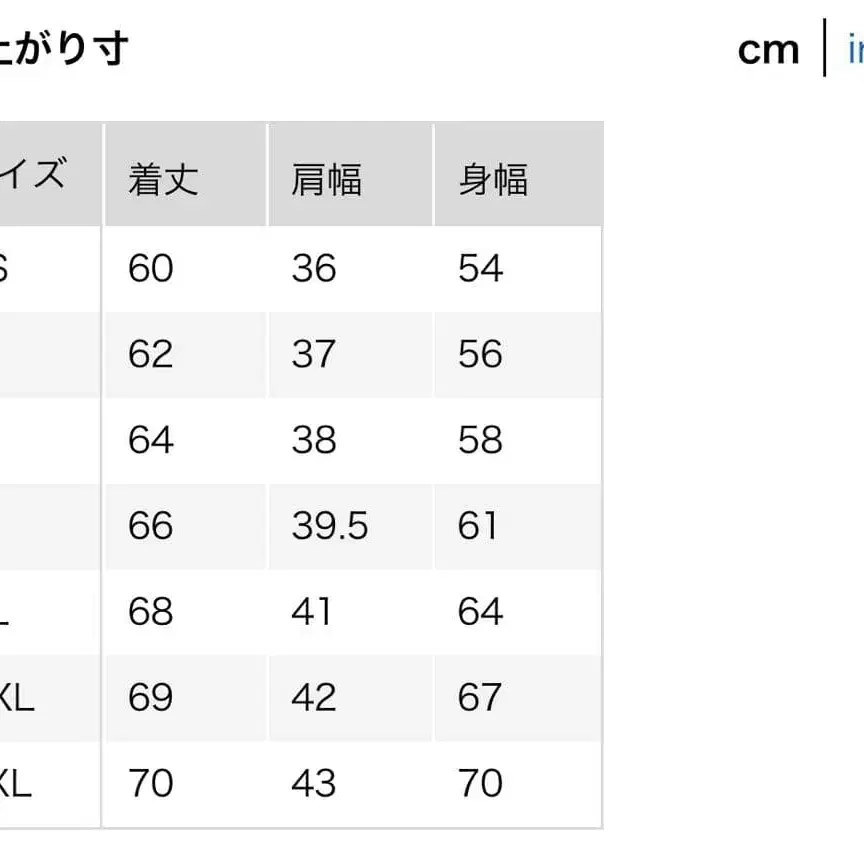Select the cell showing 36 shoulder width
The image size is (864, 864).
click(x=316, y=268)
